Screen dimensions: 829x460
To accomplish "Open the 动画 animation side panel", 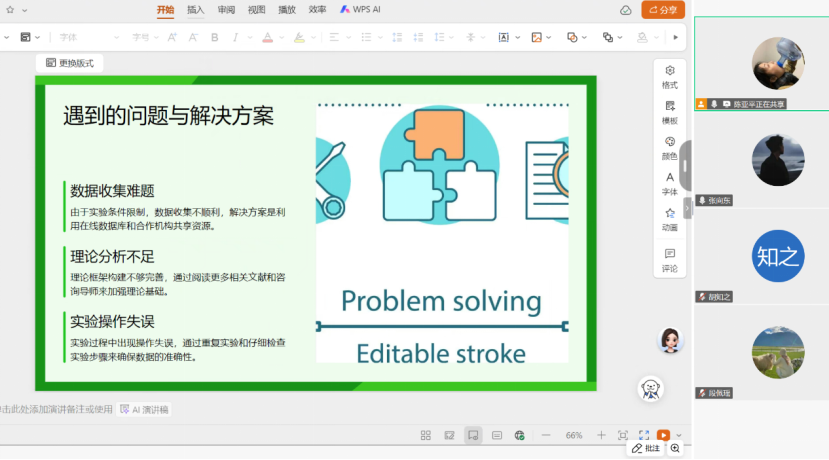I will [x=670, y=219].
